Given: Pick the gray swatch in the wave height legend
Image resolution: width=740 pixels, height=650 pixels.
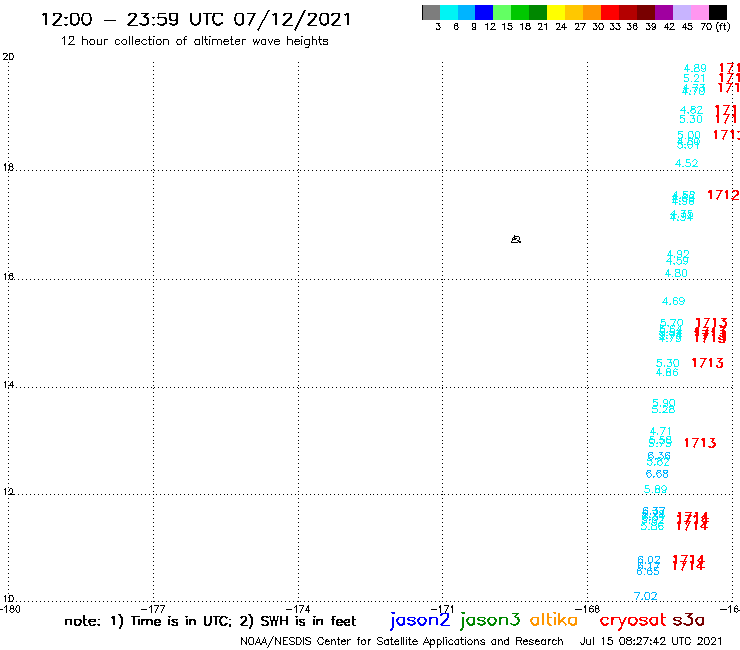Looking at the screenshot, I should 431,12.
